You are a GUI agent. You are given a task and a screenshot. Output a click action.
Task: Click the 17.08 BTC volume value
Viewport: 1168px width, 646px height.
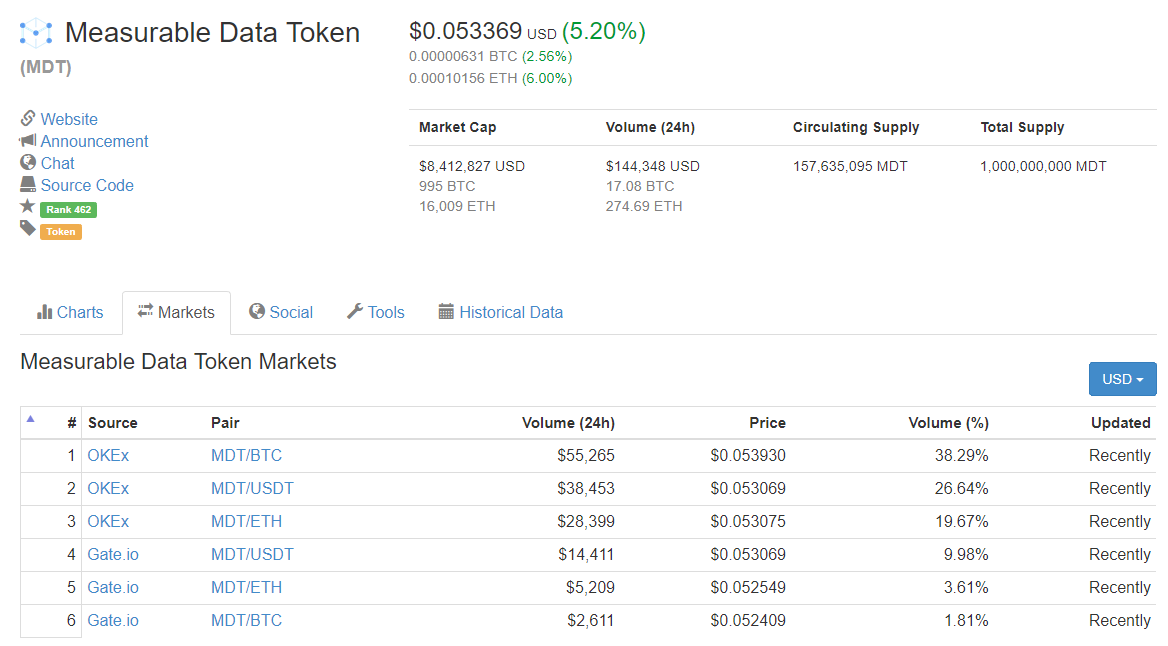640,186
